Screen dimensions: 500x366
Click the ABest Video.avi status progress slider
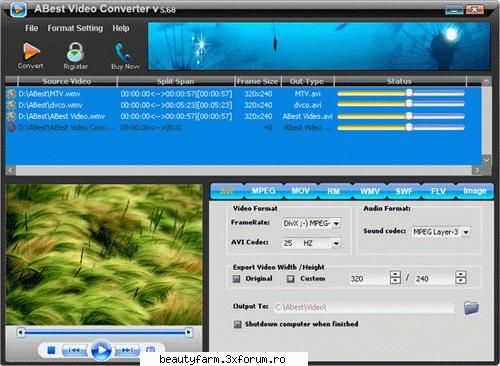tap(401, 116)
